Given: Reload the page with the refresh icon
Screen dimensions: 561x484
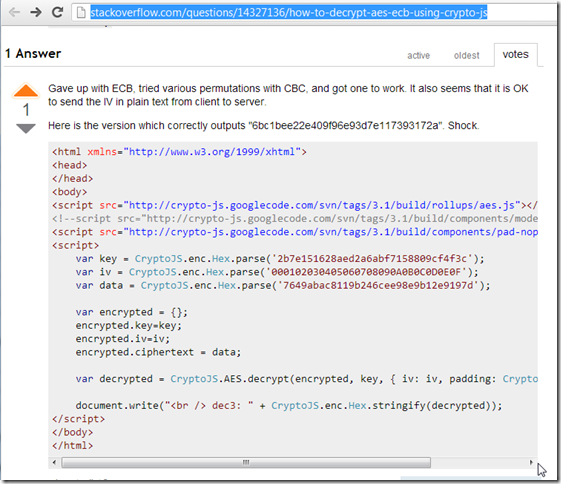Looking at the screenshot, I should [x=58, y=12].
